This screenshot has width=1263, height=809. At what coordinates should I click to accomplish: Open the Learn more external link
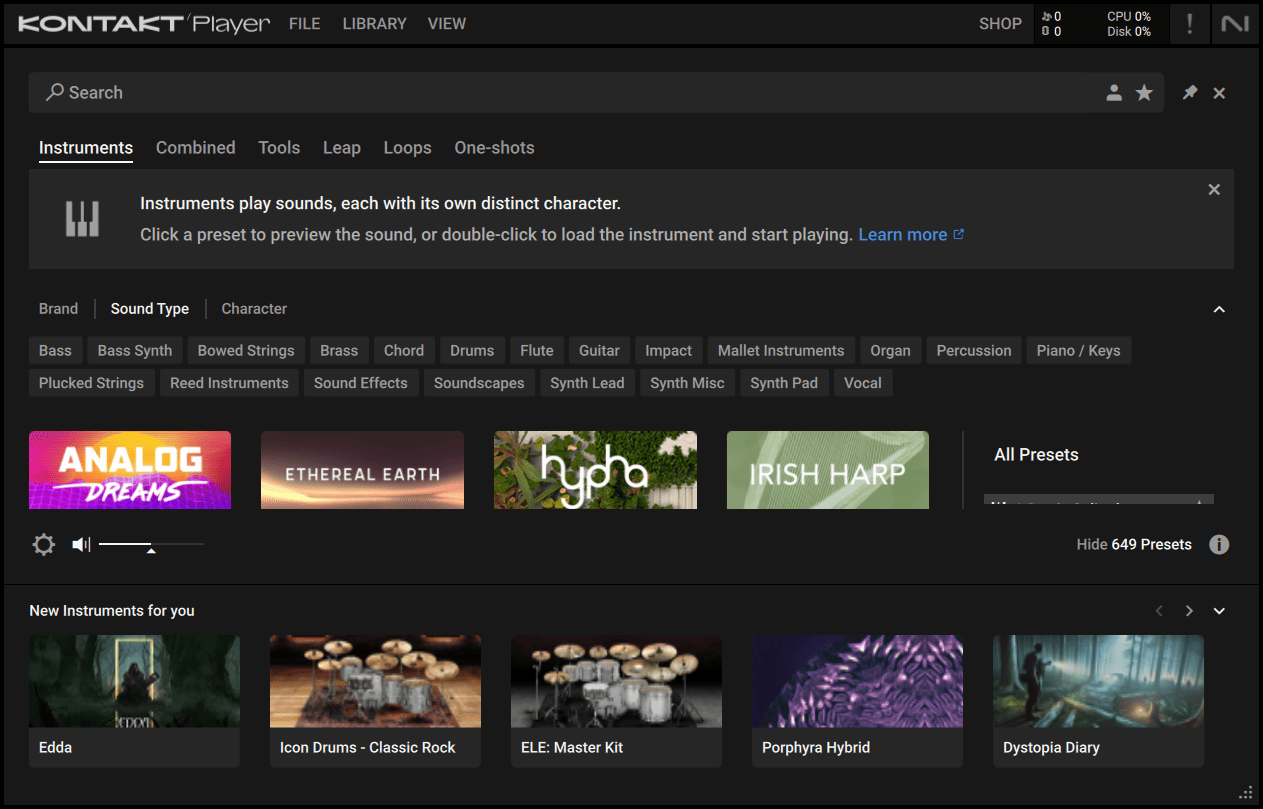(x=911, y=235)
